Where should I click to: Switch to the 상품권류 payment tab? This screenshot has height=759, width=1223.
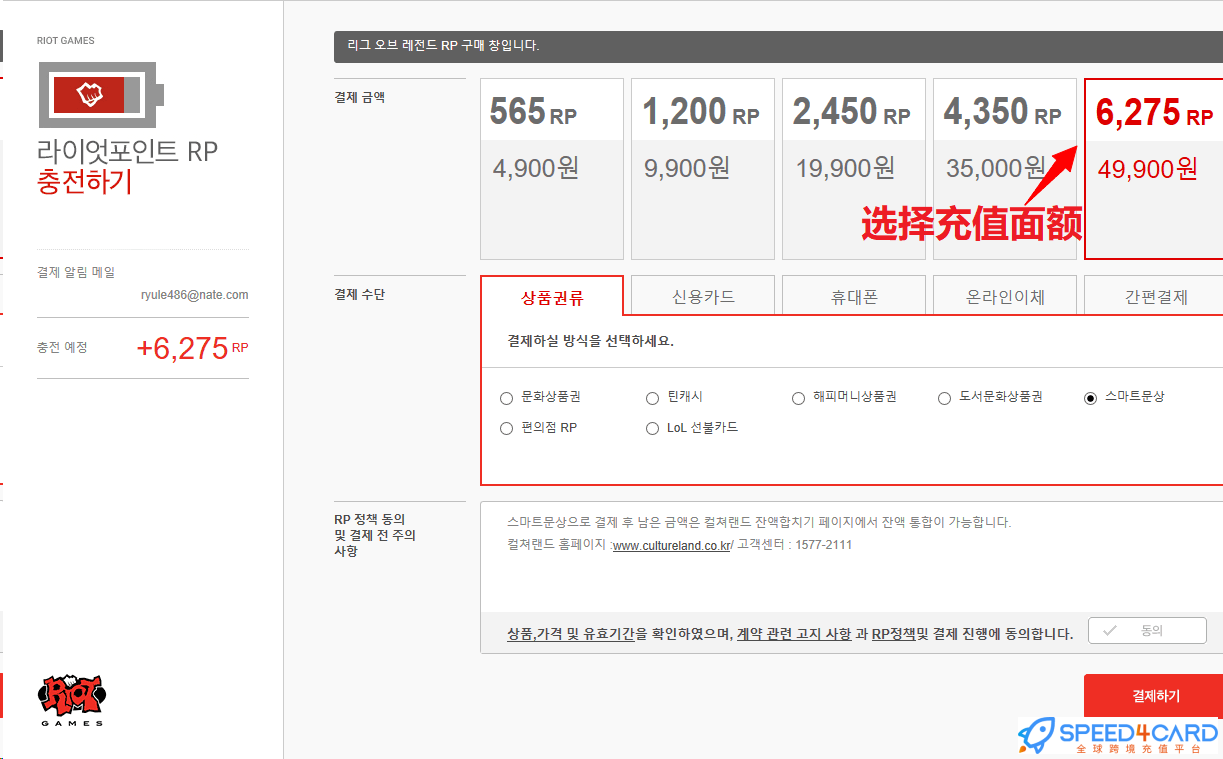click(x=552, y=296)
